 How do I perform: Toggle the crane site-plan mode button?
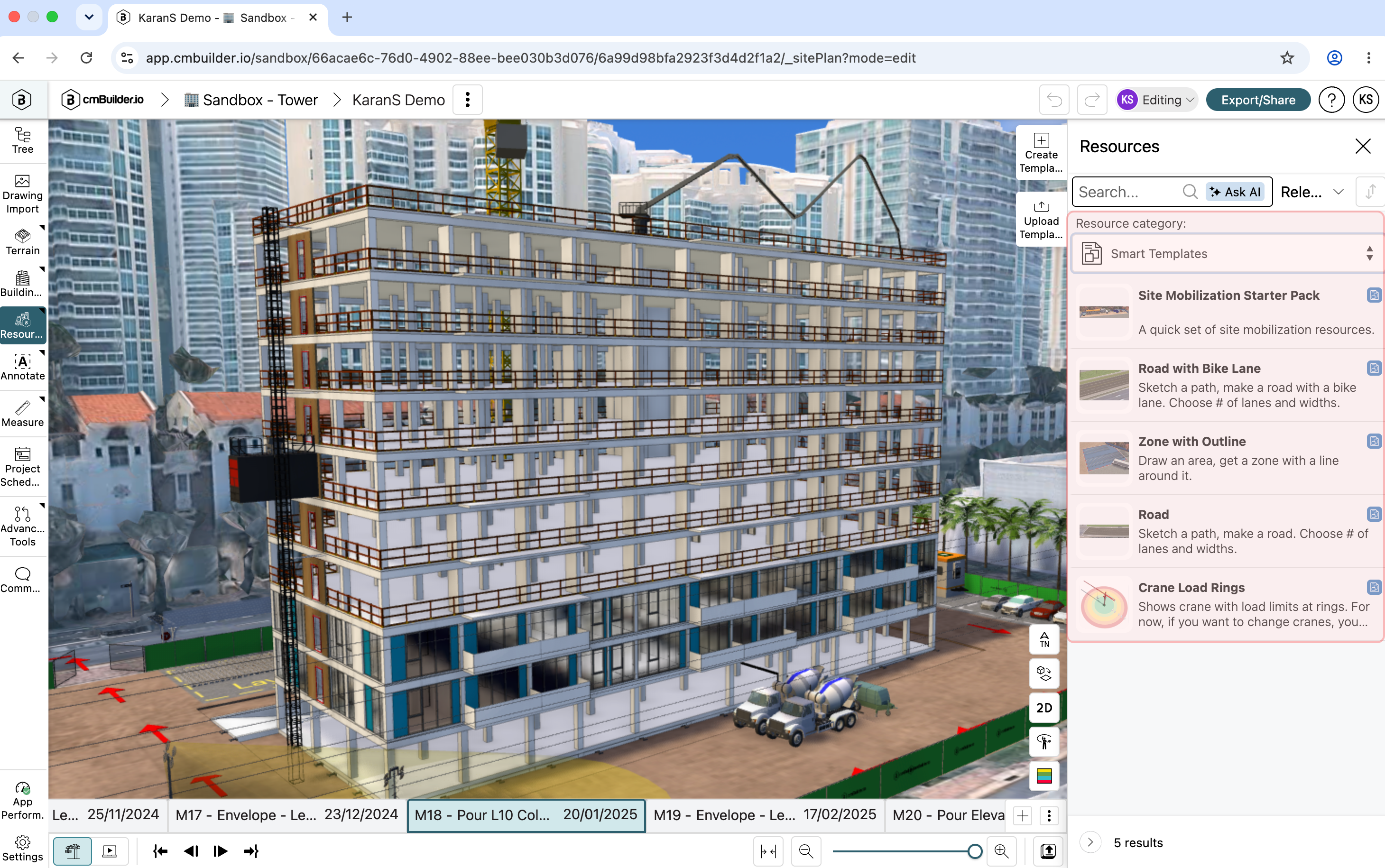[x=72, y=850]
